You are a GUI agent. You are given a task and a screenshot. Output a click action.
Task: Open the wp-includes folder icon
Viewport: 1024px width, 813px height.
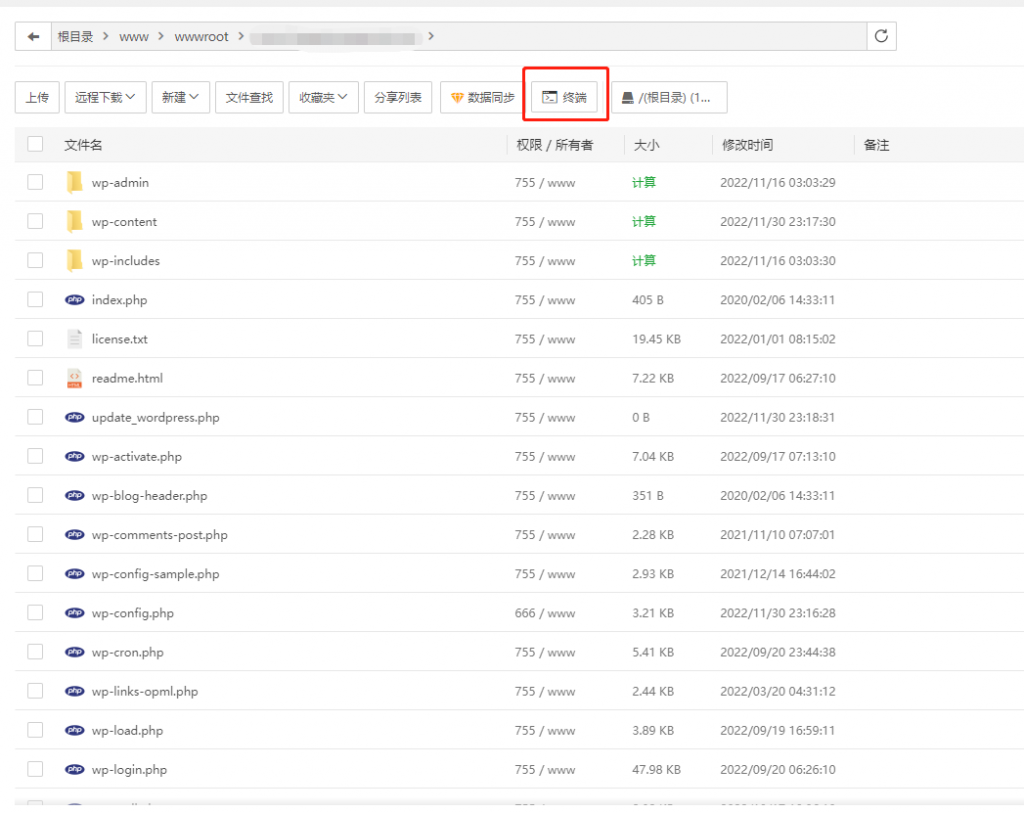(74, 261)
